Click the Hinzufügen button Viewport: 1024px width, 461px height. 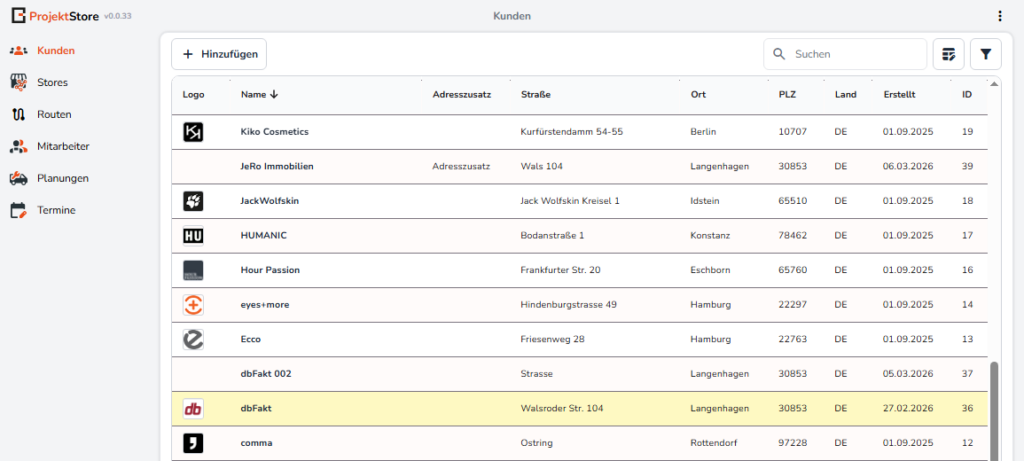(x=219, y=54)
